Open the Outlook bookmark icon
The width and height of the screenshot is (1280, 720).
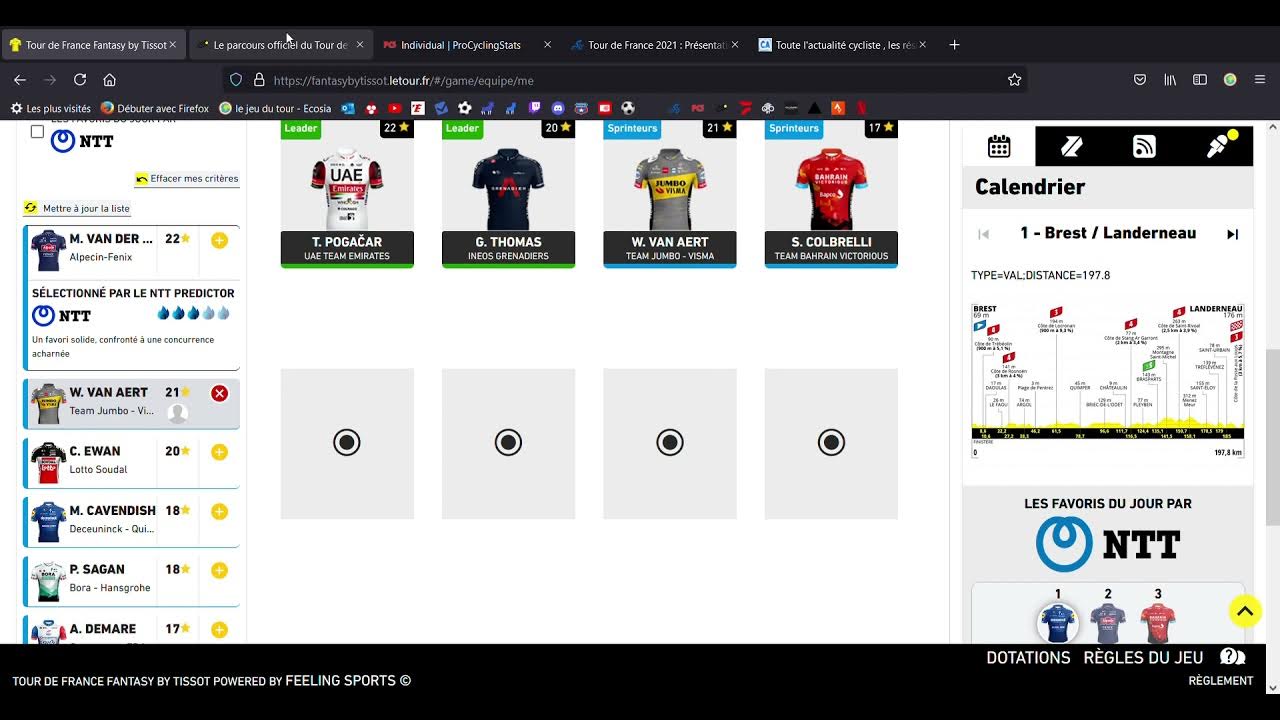[348, 108]
